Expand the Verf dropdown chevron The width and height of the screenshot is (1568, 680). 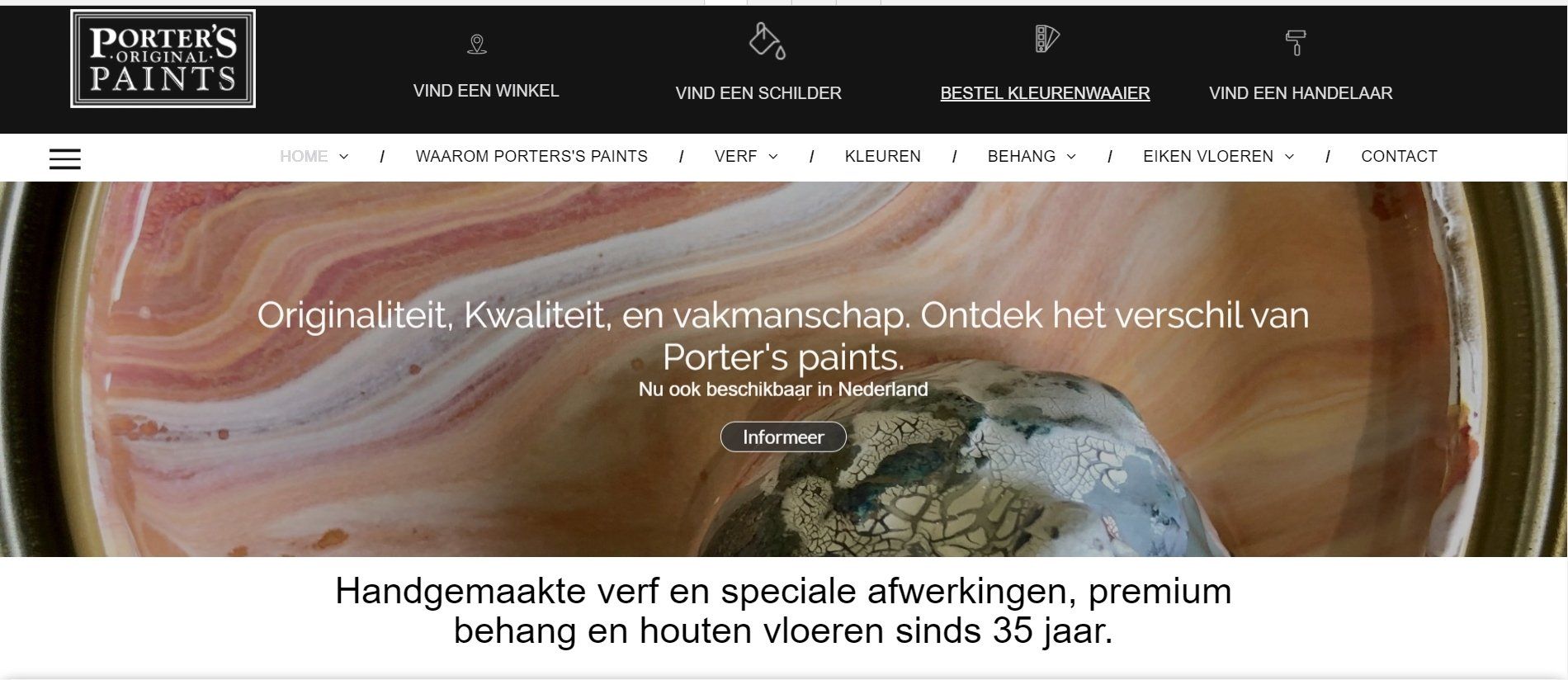click(773, 157)
